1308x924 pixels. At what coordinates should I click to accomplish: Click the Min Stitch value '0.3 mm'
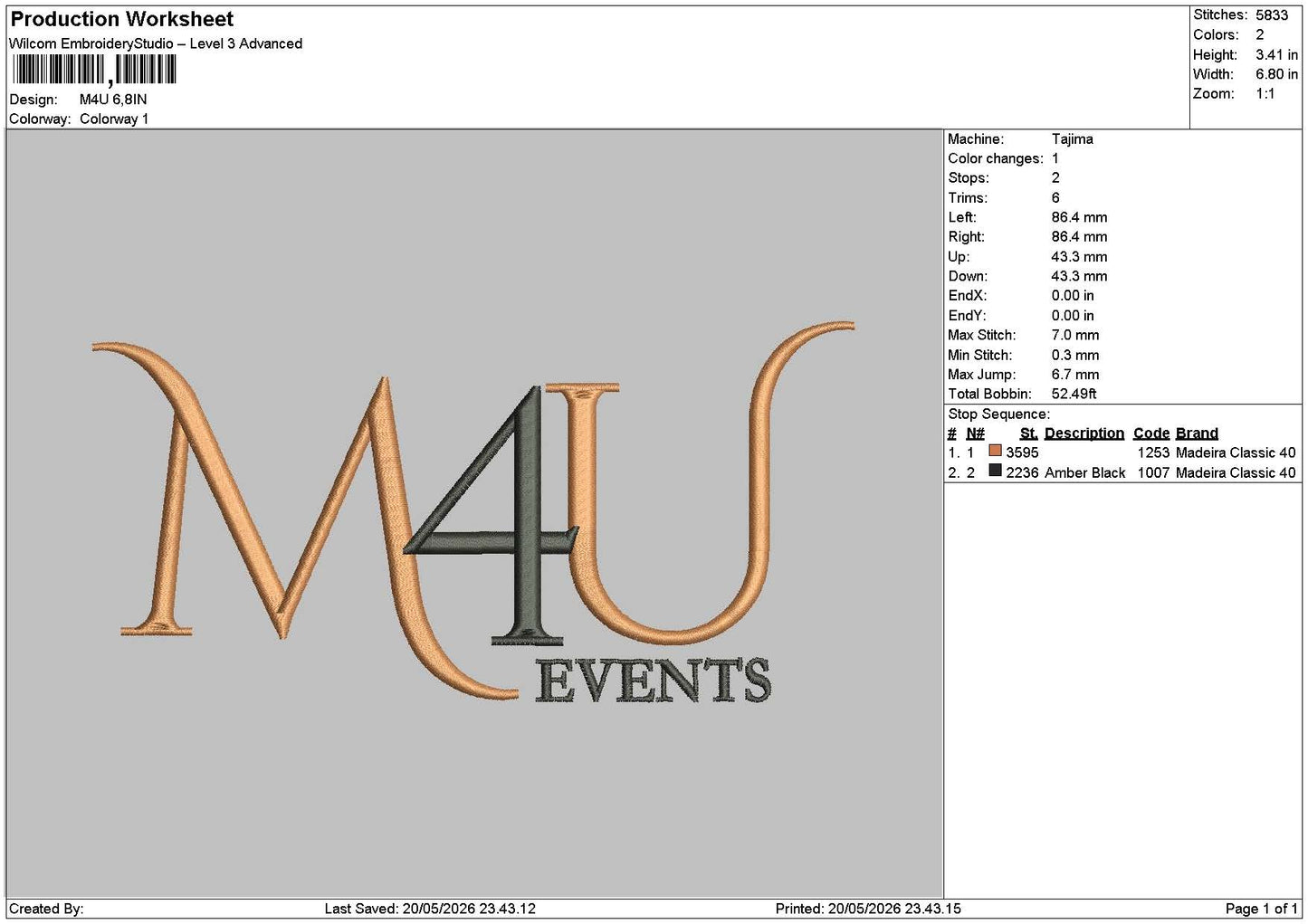tap(1075, 356)
